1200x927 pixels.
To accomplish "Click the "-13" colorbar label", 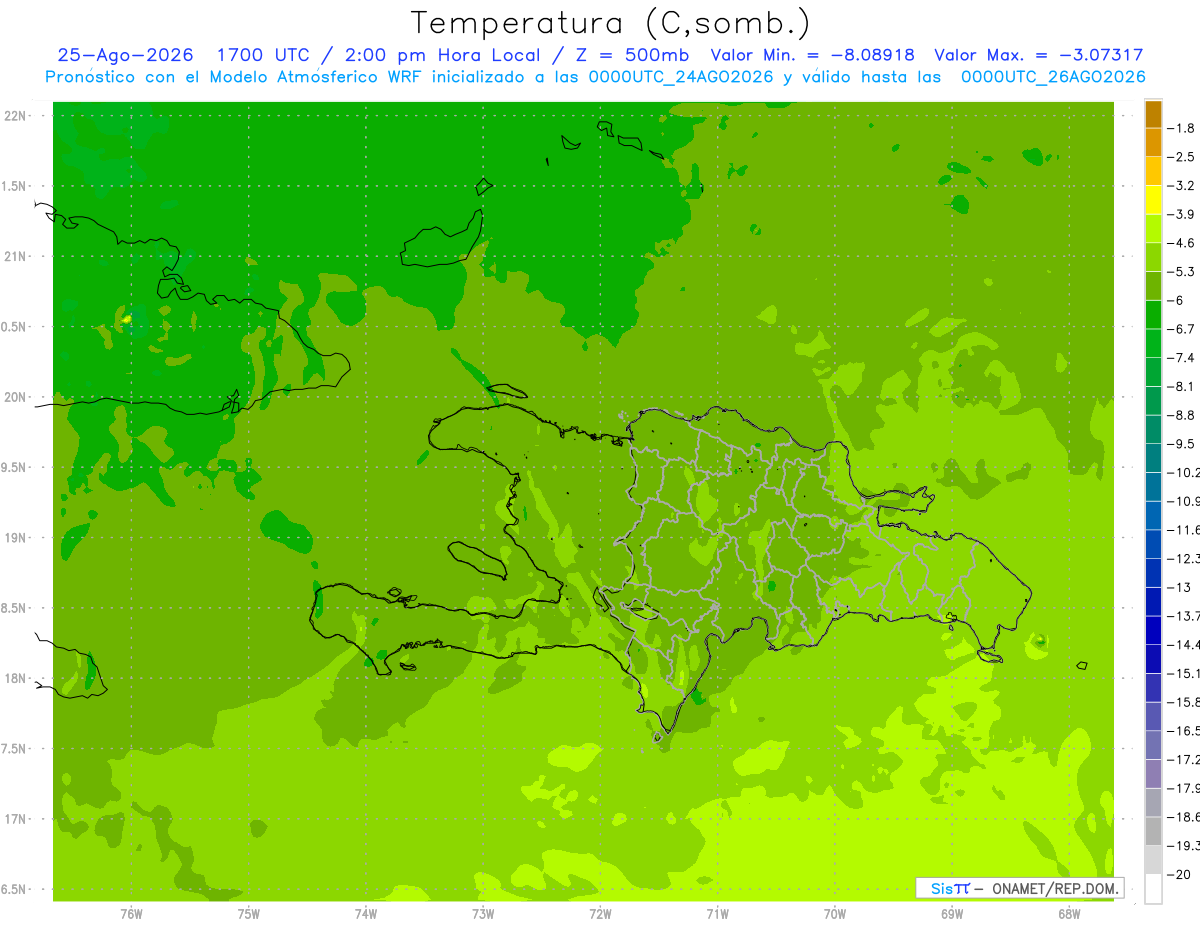I will pos(1181,587).
